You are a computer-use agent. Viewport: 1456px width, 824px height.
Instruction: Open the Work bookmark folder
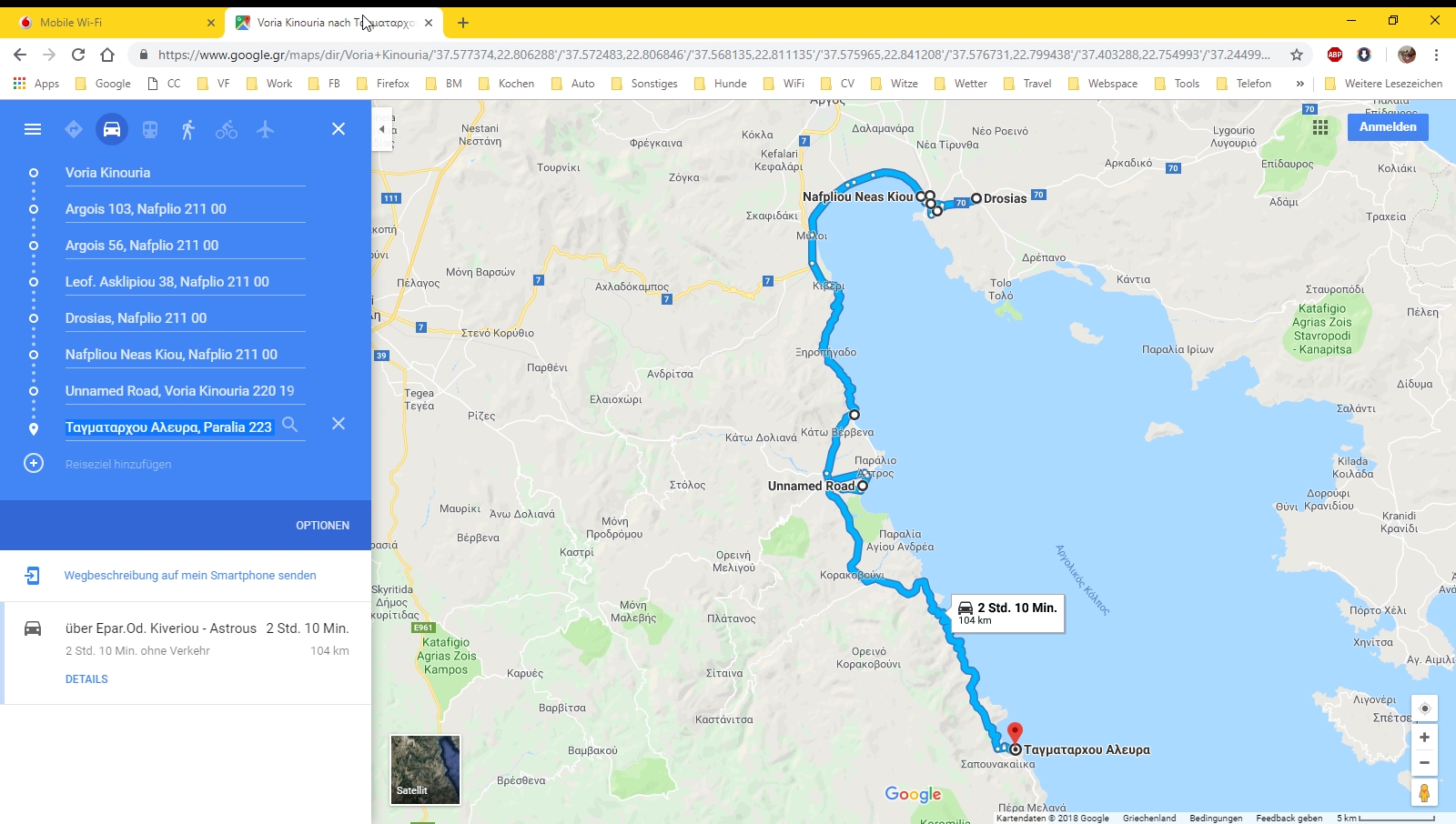pos(269,84)
